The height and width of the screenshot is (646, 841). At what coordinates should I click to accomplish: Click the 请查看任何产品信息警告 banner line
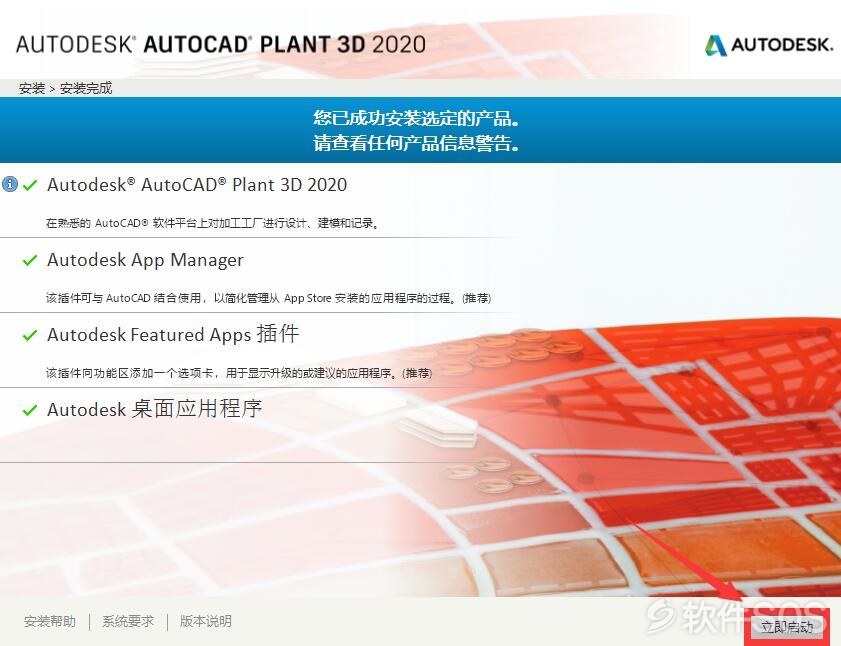point(416,143)
